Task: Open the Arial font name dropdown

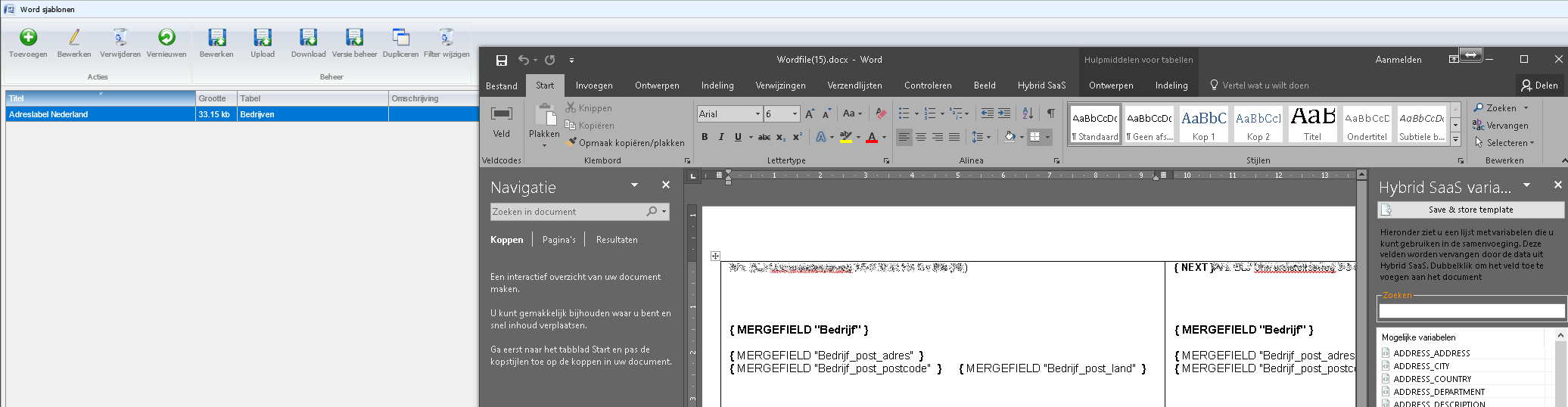Action: coord(758,114)
